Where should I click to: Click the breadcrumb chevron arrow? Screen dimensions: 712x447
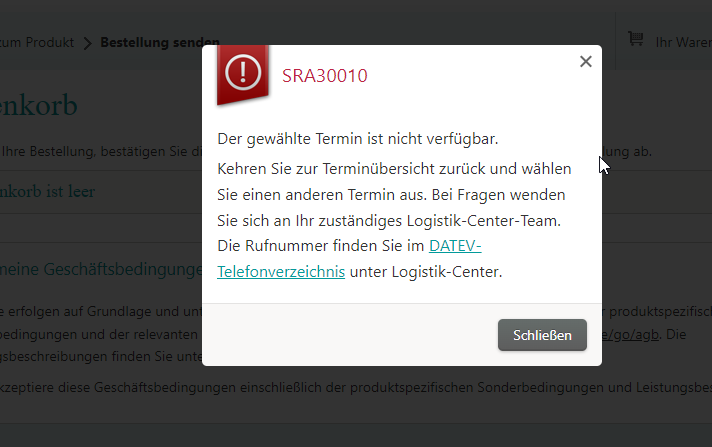(88, 43)
